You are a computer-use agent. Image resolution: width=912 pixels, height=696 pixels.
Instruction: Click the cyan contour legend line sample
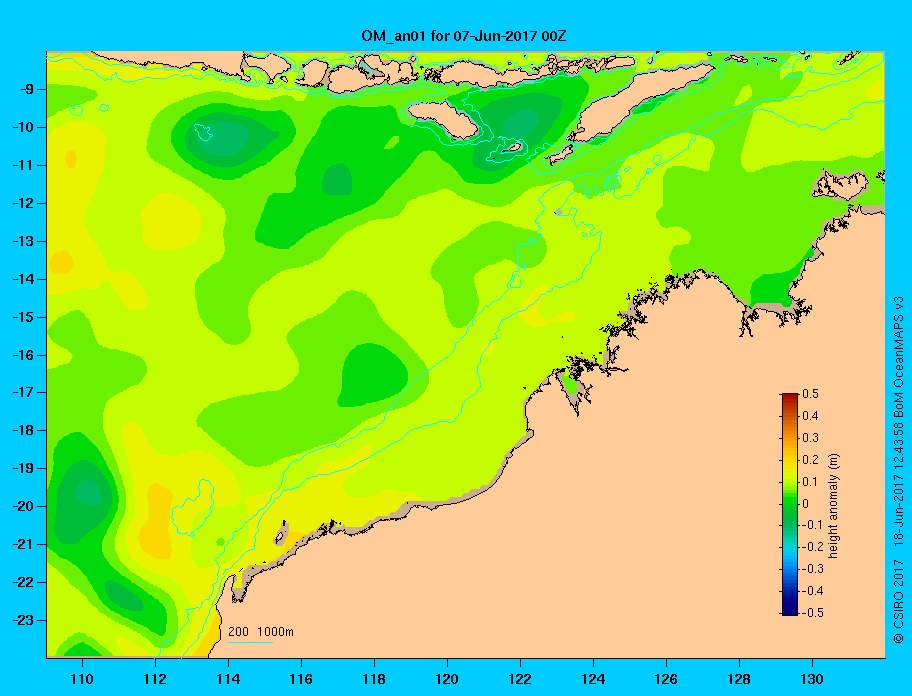(x=250, y=642)
